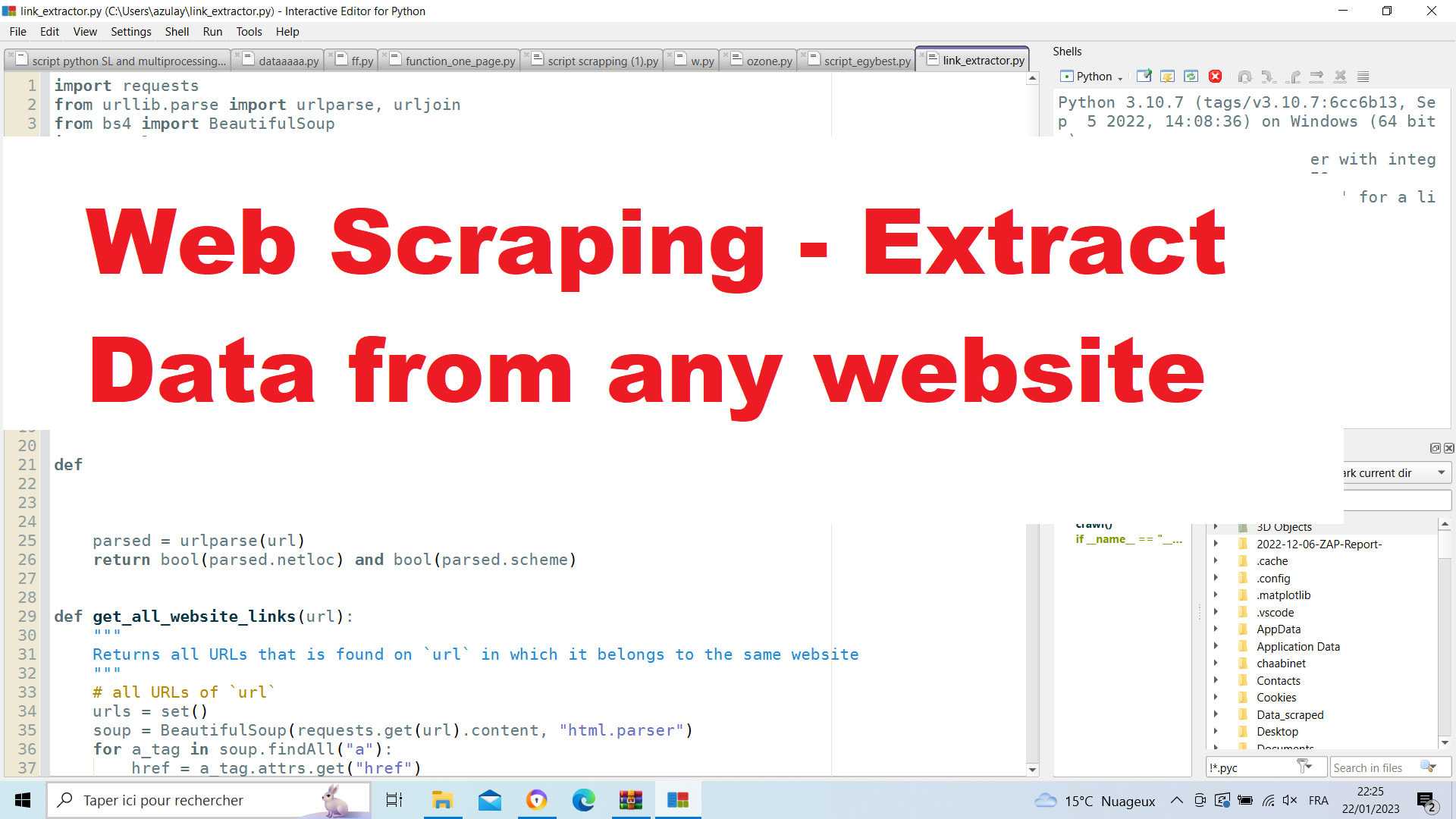Open the current dir bookmark dropdown
This screenshot has height=819, width=1456.
click(1397, 472)
